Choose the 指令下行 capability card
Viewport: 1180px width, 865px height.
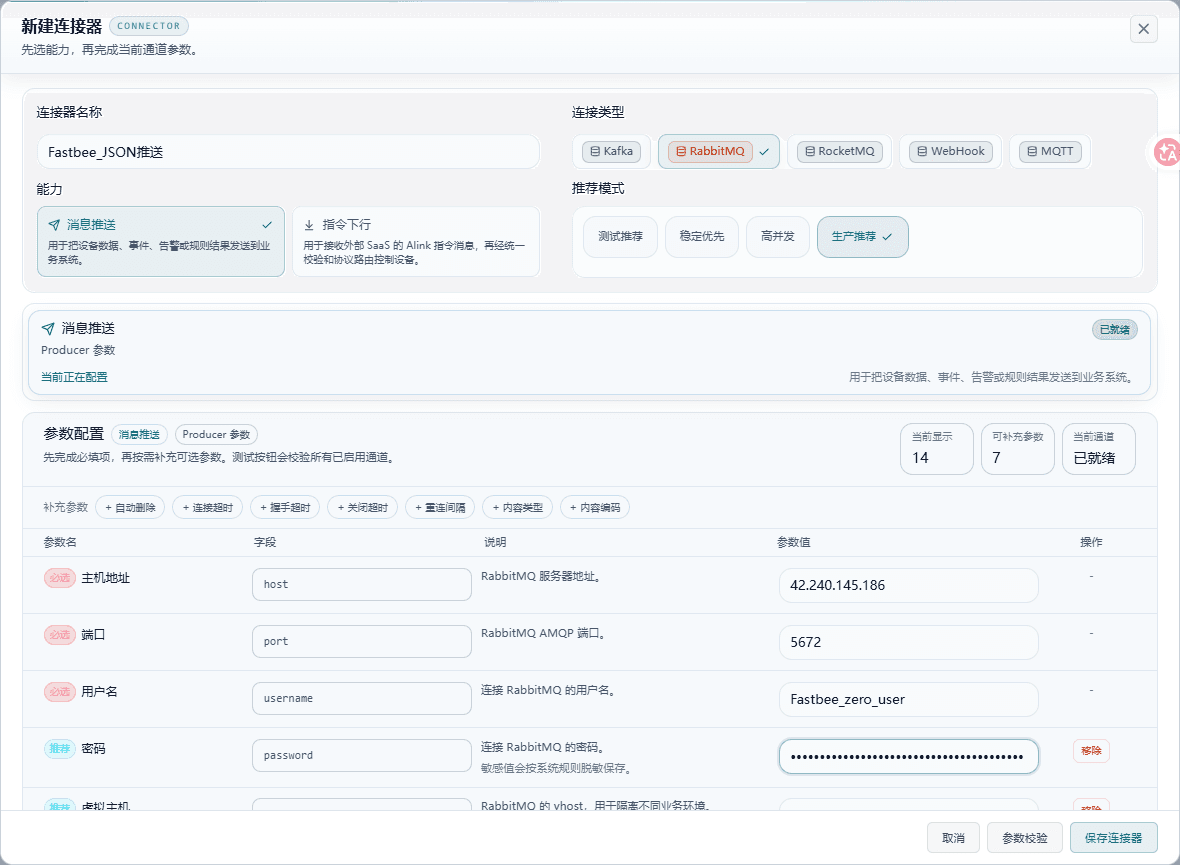[x=415, y=242]
